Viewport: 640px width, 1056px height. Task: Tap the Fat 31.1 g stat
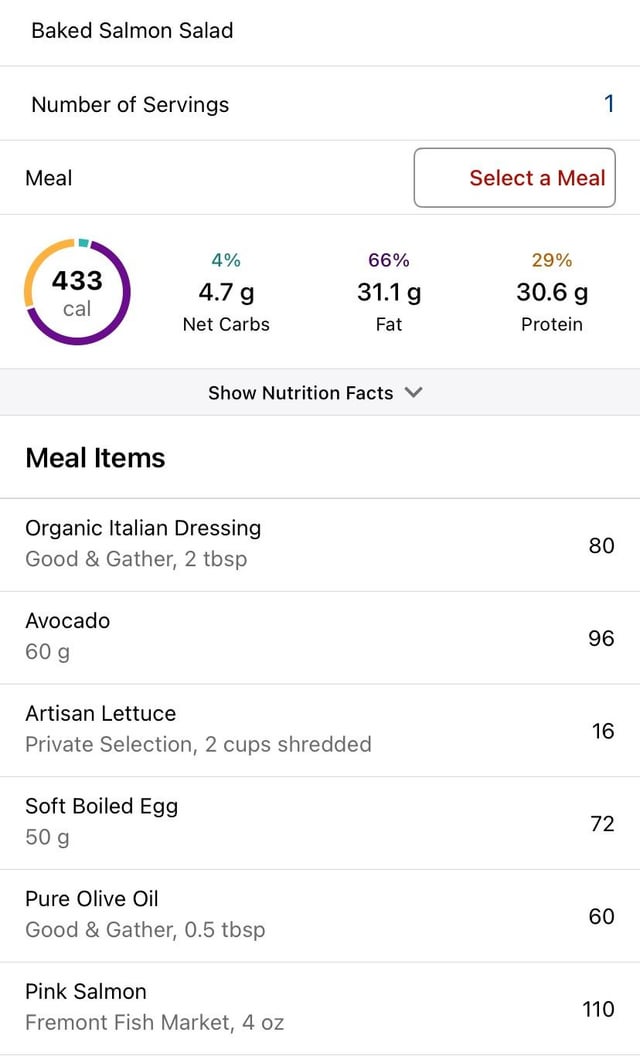coord(389,292)
